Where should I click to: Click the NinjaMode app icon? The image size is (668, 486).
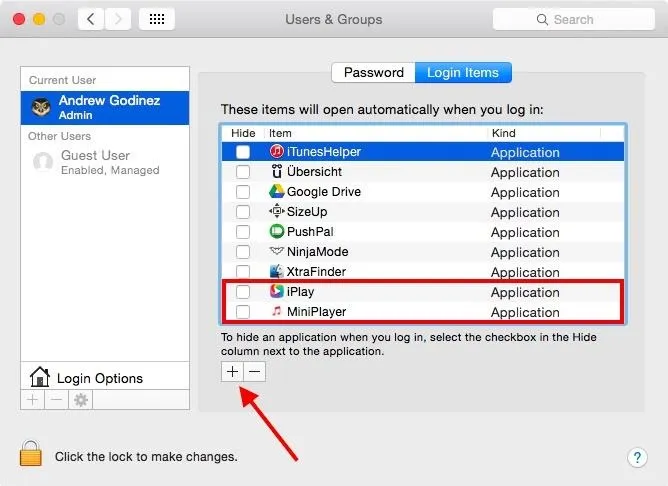point(277,251)
